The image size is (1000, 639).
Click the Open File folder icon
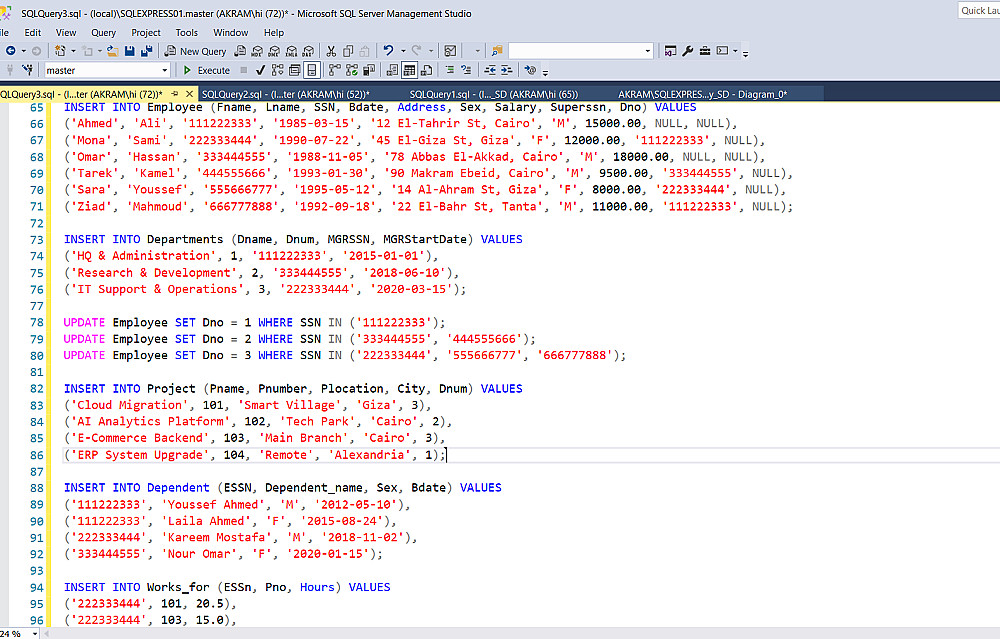[112, 51]
